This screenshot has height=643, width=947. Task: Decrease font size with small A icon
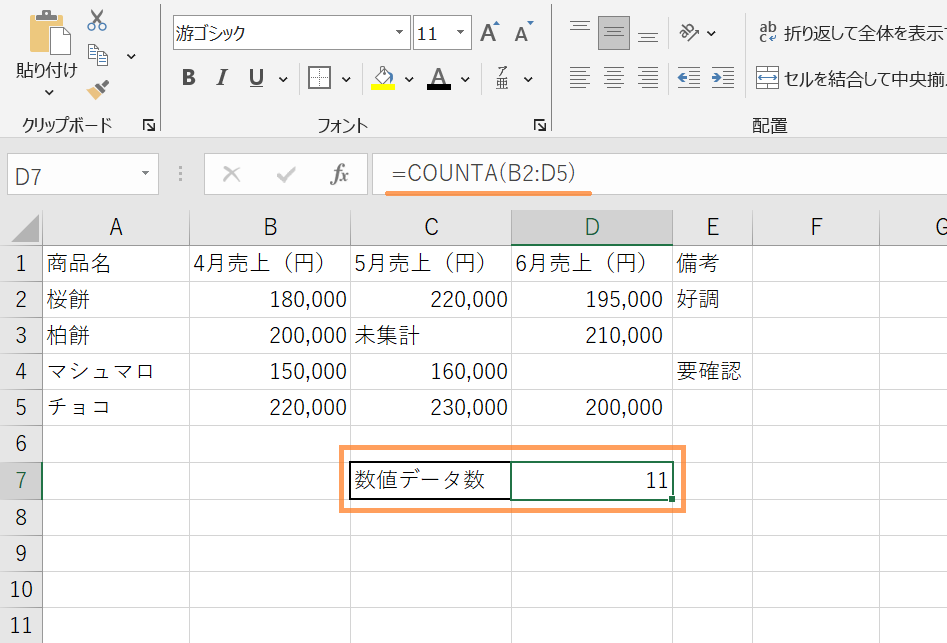point(522,33)
